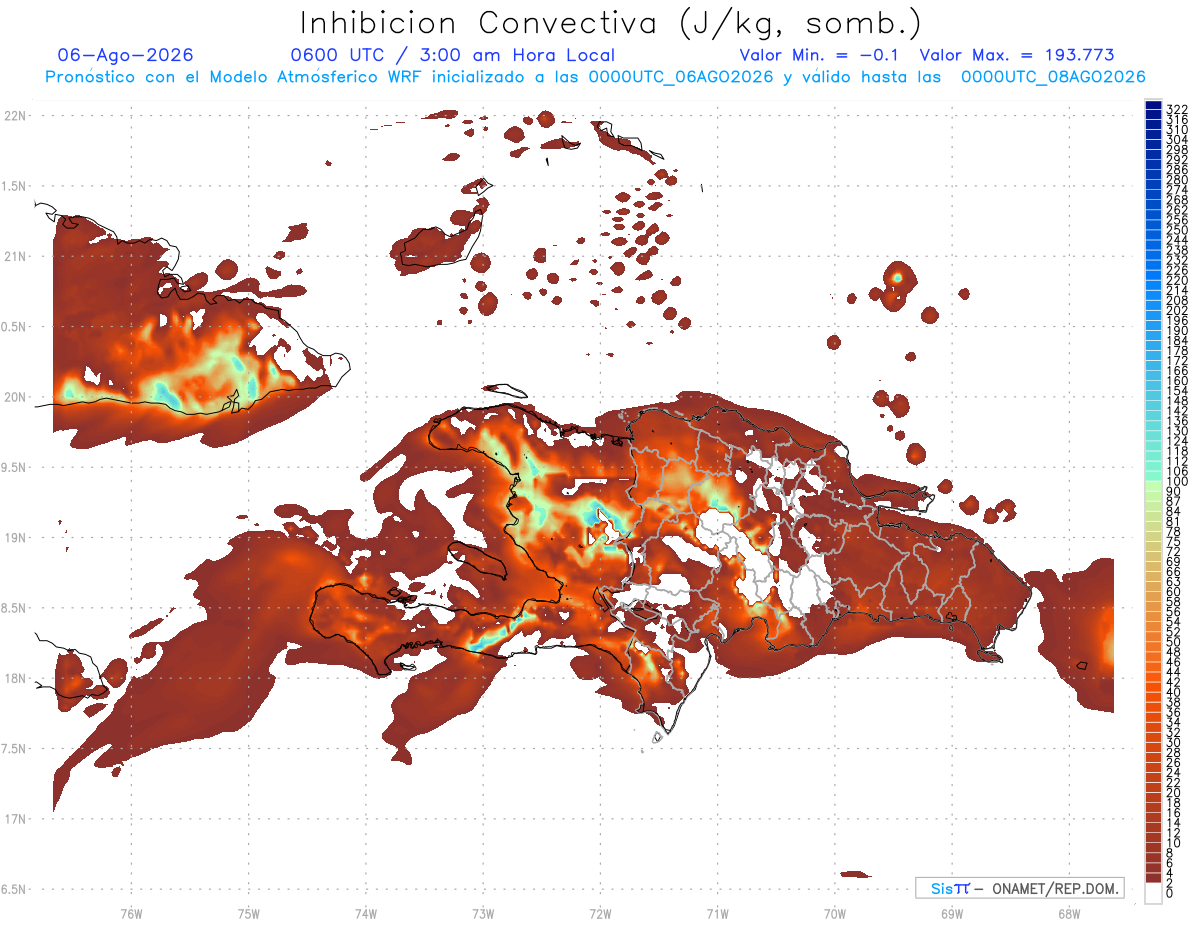Click the "69W" longitude label
This screenshot has height=927, width=1200.
click(x=952, y=913)
